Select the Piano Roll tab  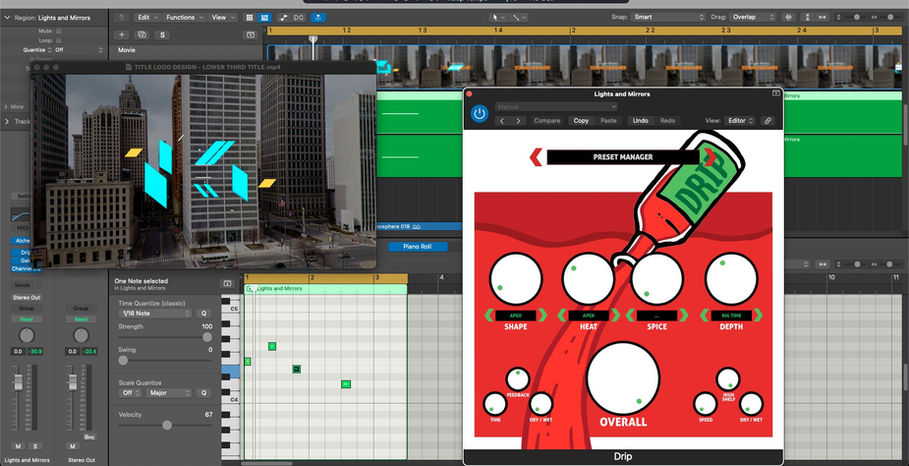(417, 247)
